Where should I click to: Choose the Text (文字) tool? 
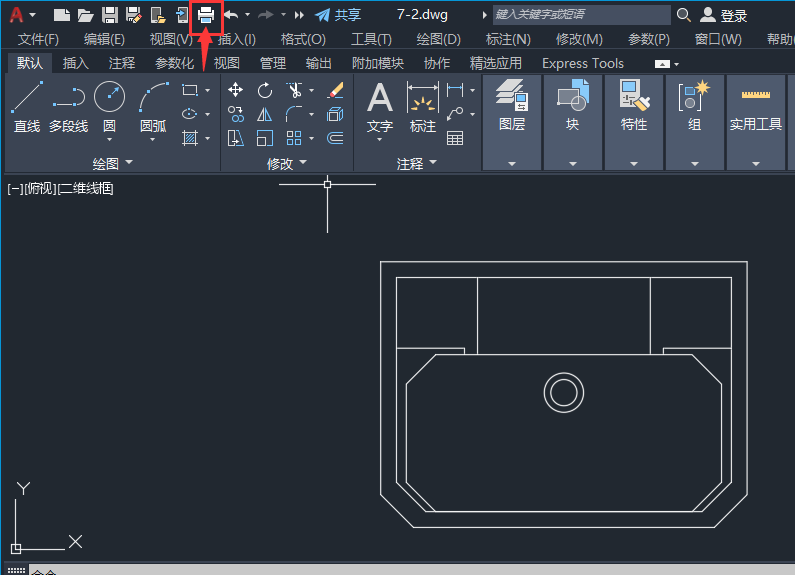pyautogui.click(x=380, y=106)
